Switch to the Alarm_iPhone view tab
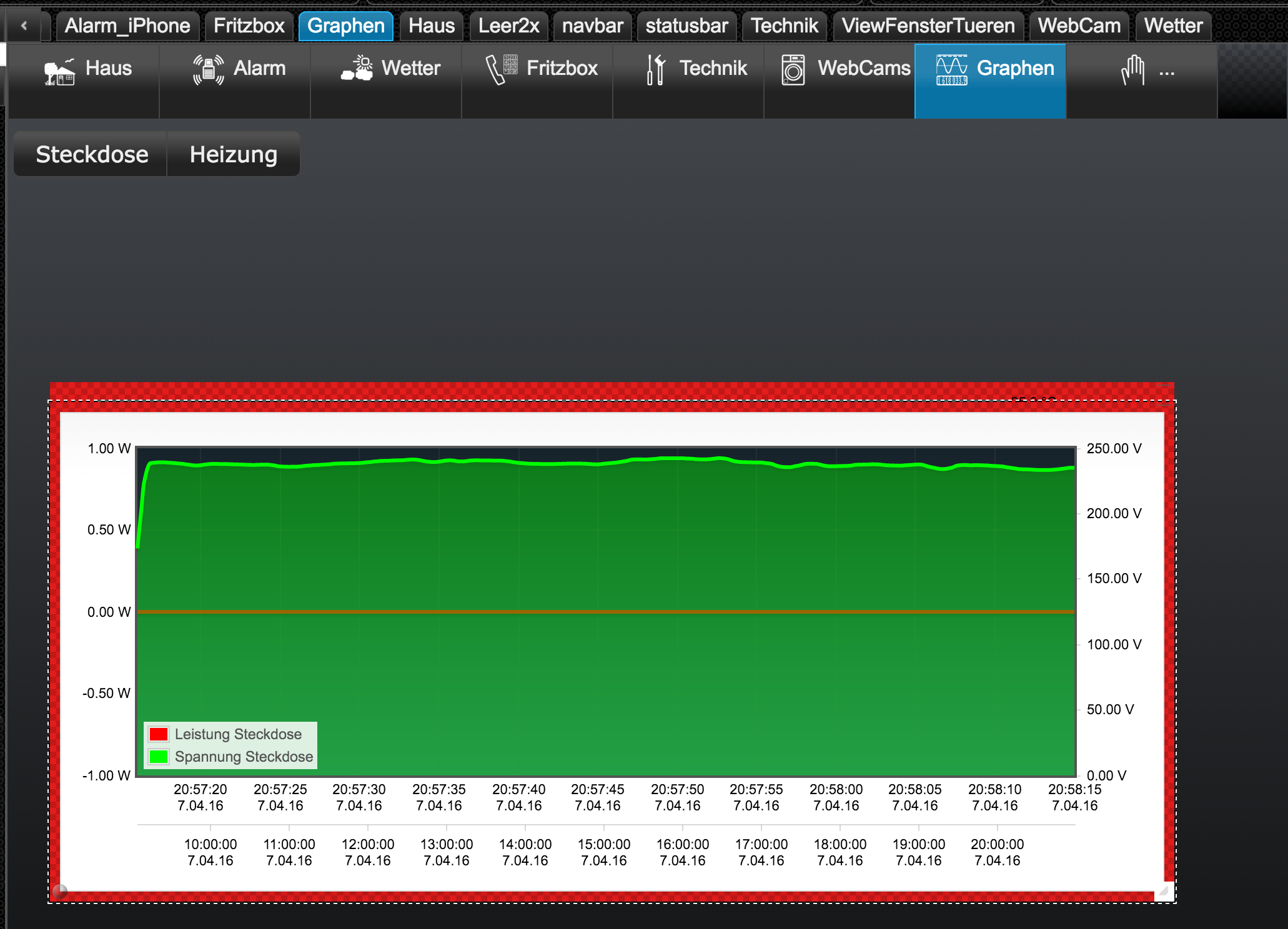This screenshot has width=1288, height=929. pyautogui.click(x=127, y=26)
